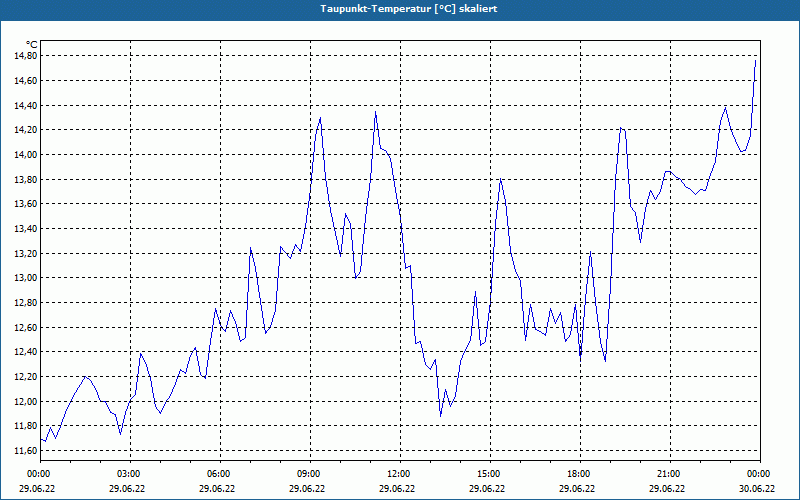Click the 11,60 y-axis label
This screenshot has height=500, width=800.
pos(25,451)
